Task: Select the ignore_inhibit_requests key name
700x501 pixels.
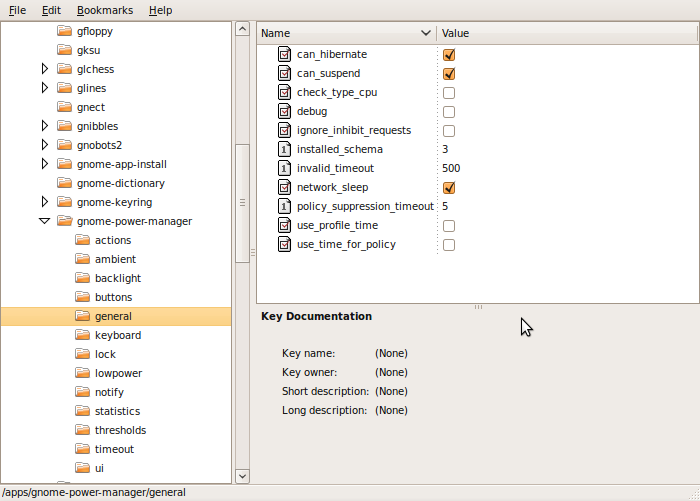Action: (354, 130)
